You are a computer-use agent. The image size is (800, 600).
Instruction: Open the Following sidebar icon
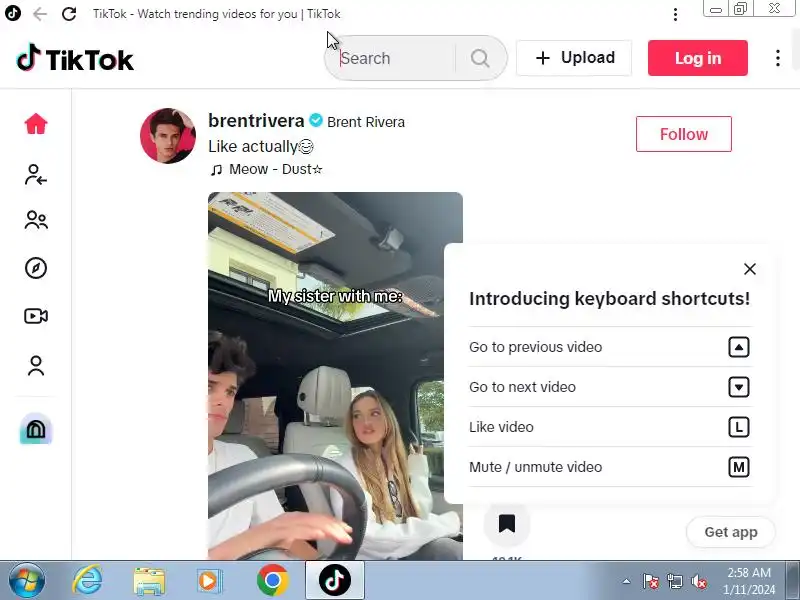(x=36, y=174)
